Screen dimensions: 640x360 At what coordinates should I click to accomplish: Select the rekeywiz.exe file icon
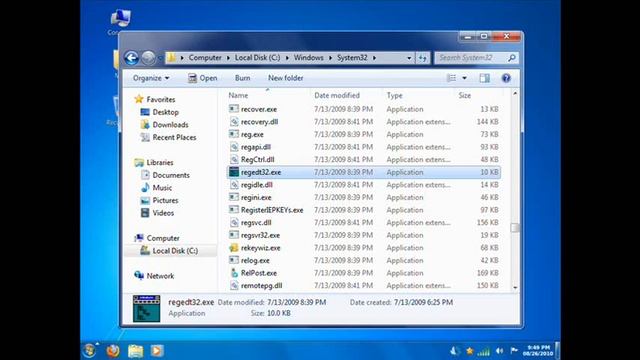pos(233,248)
